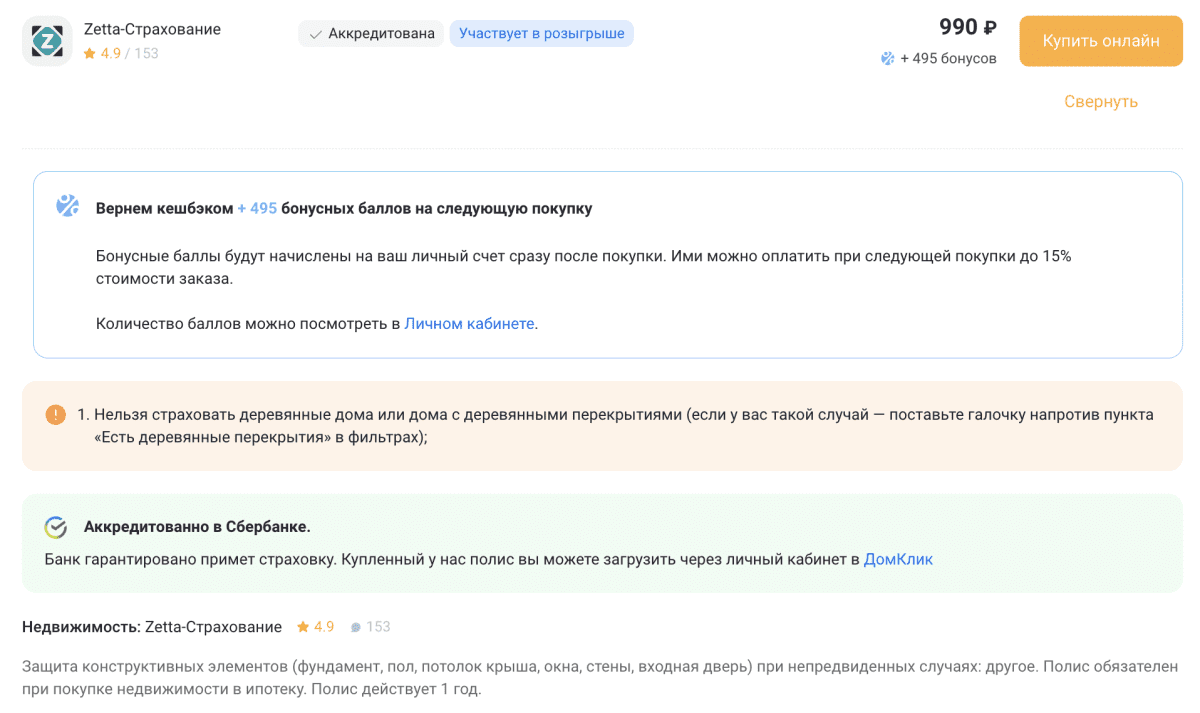
Task: Click the star rating 4.9 under company name
Action: pos(102,53)
